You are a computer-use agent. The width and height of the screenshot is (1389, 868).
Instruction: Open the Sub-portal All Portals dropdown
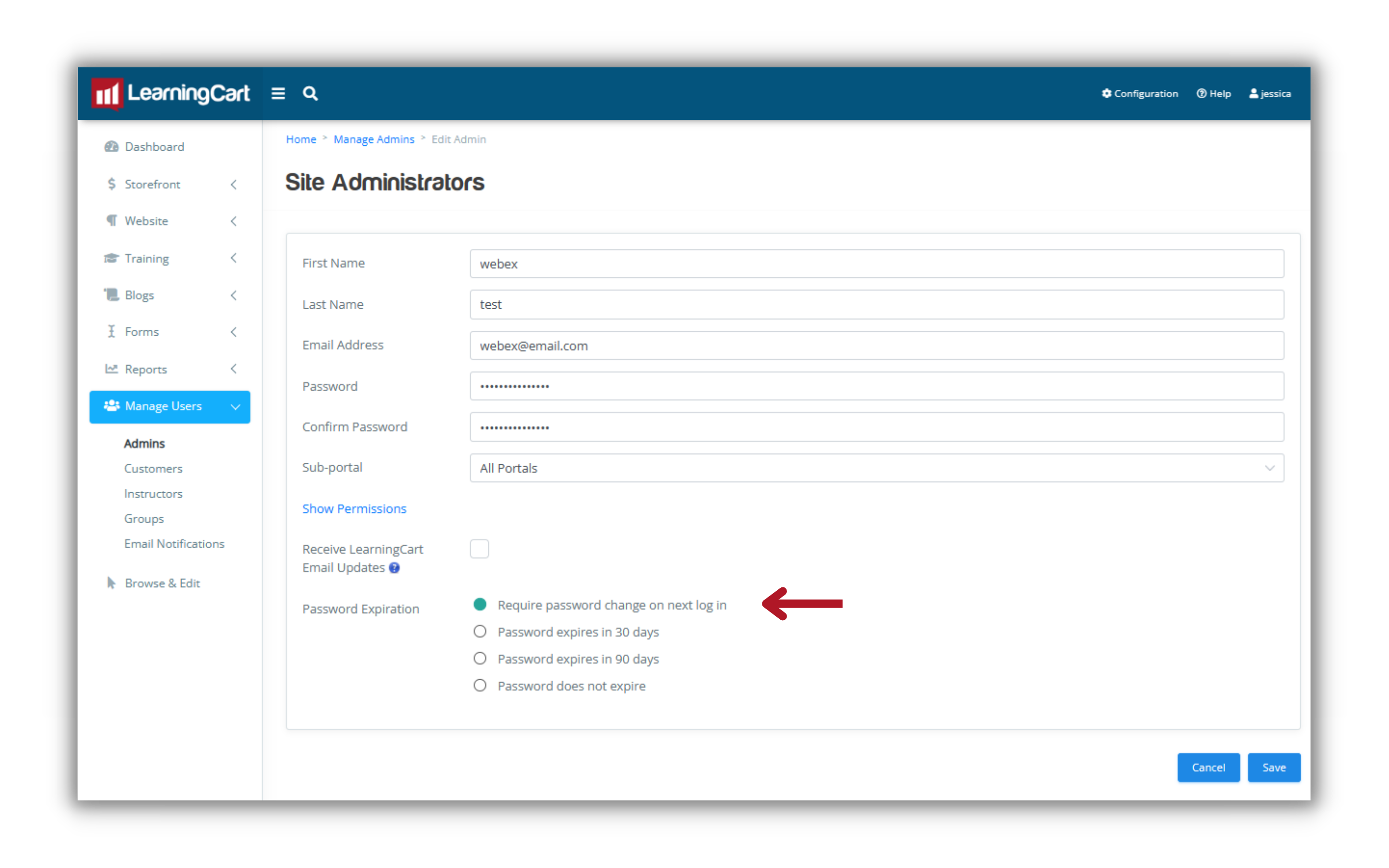[x=877, y=469]
